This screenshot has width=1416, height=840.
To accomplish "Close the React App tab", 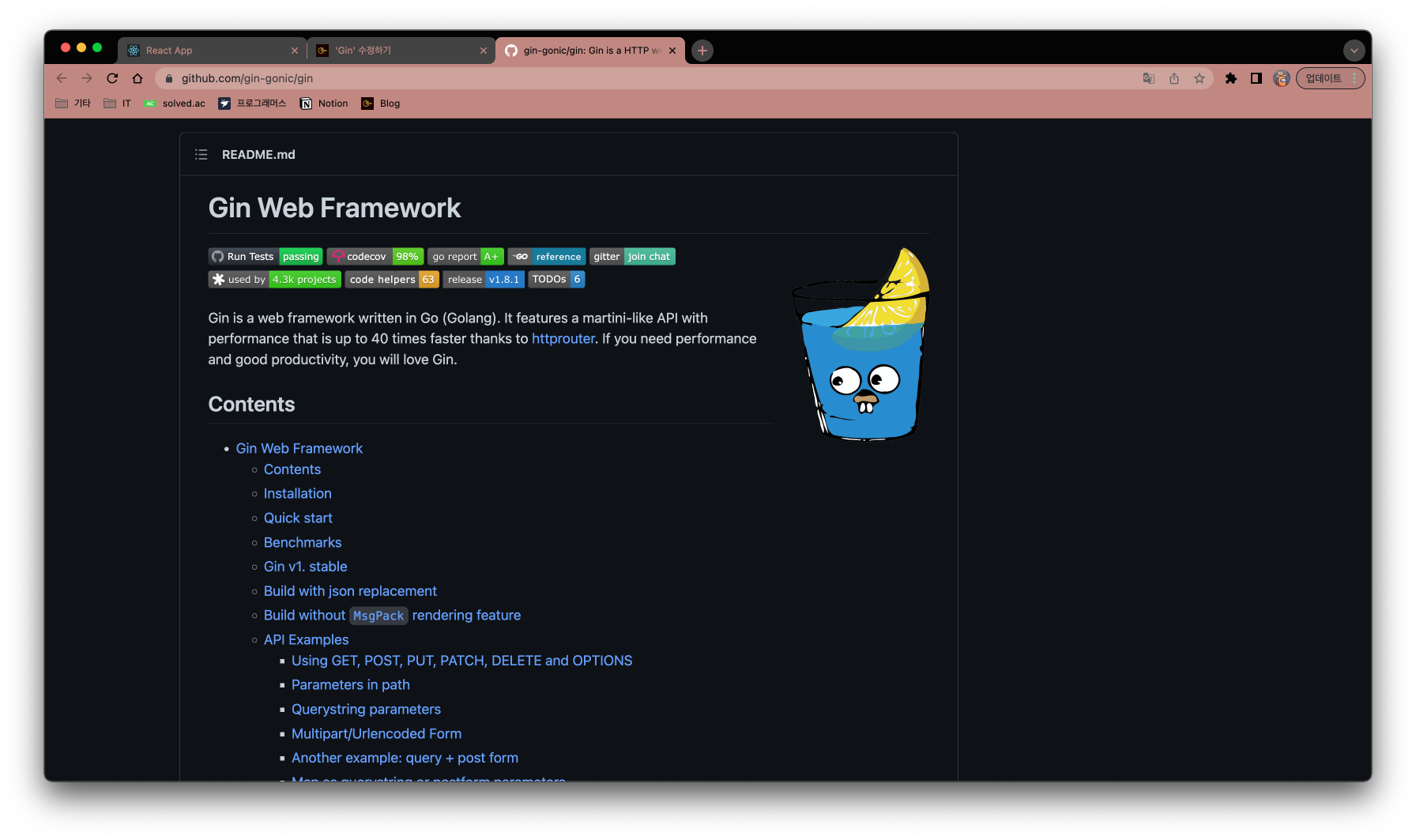I will pyautogui.click(x=295, y=51).
